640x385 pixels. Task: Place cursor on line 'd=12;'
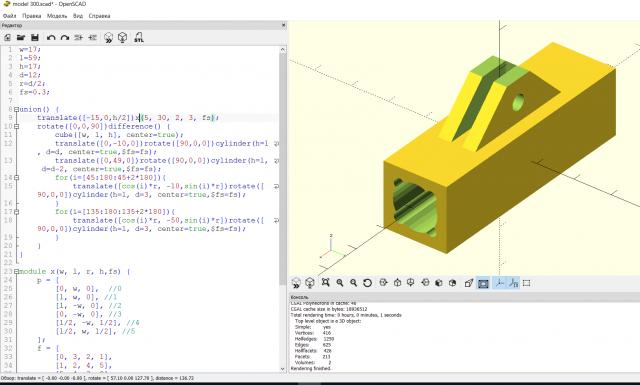click(29, 75)
